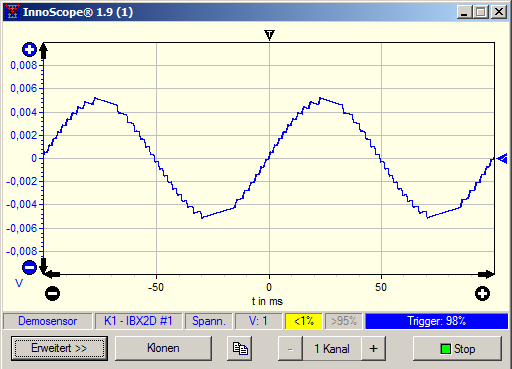Stop the measurement with the Stop button

pyautogui.click(x=457, y=349)
